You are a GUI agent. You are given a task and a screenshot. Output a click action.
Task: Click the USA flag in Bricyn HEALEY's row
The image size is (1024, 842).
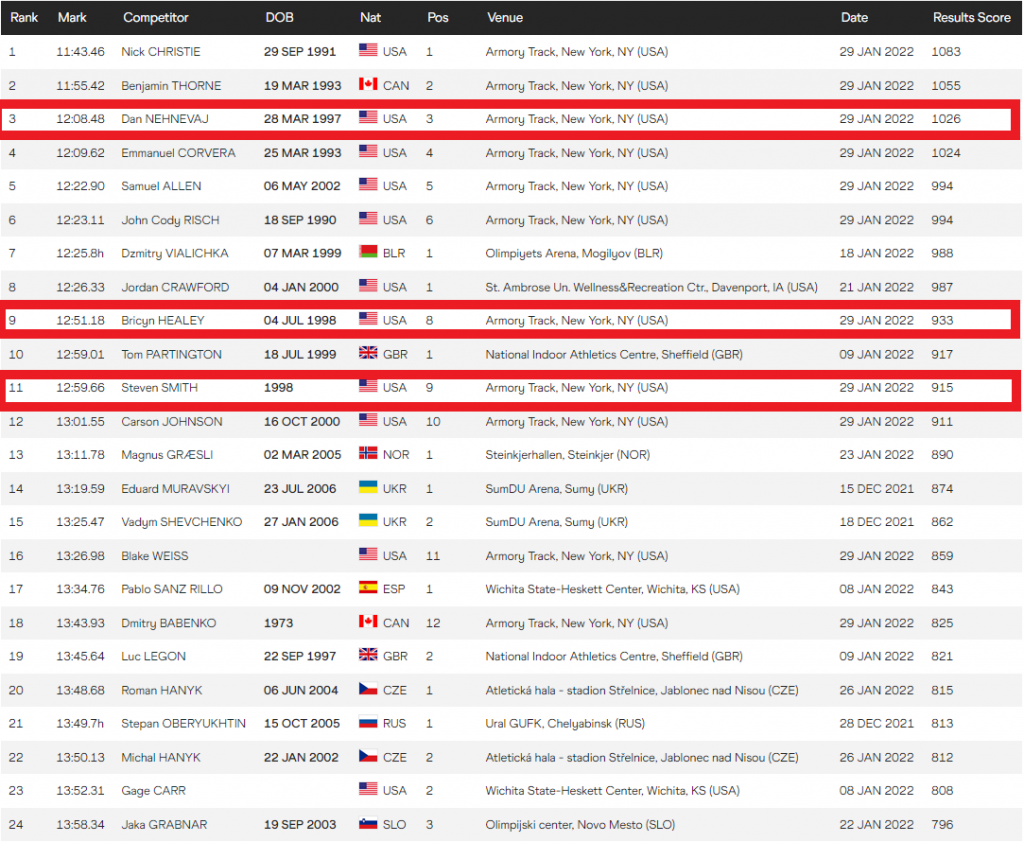click(x=368, y=319)
